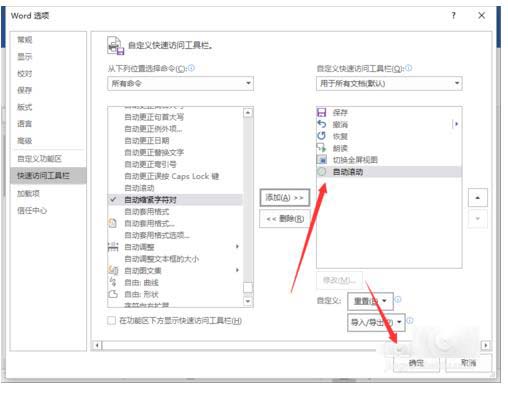Screen dimensions: 508x395
Task: Open the 重置 reset dropdown button
Action: coord(370,301)
